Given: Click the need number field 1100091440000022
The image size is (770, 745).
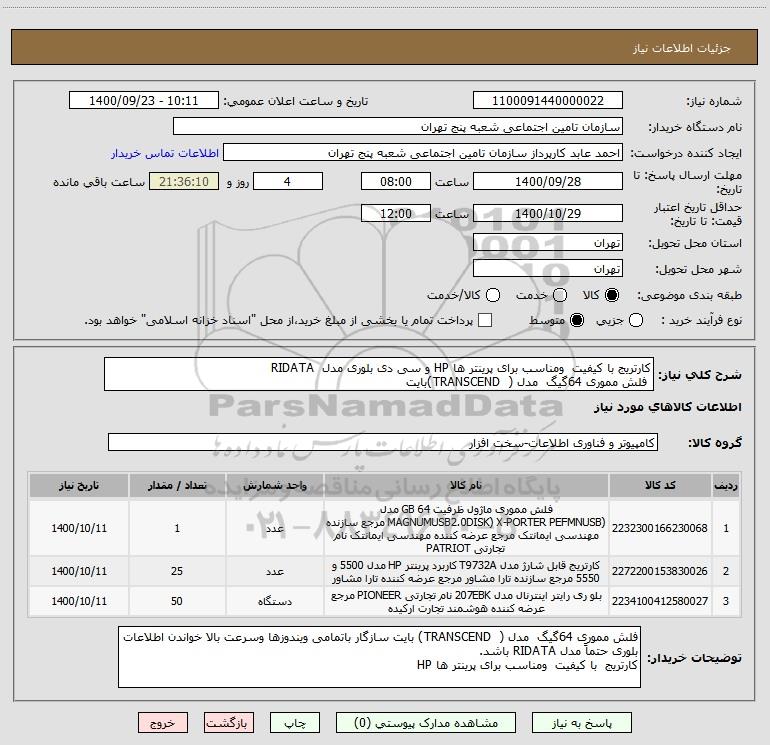Looking at the screenshot, I should 548,101.
